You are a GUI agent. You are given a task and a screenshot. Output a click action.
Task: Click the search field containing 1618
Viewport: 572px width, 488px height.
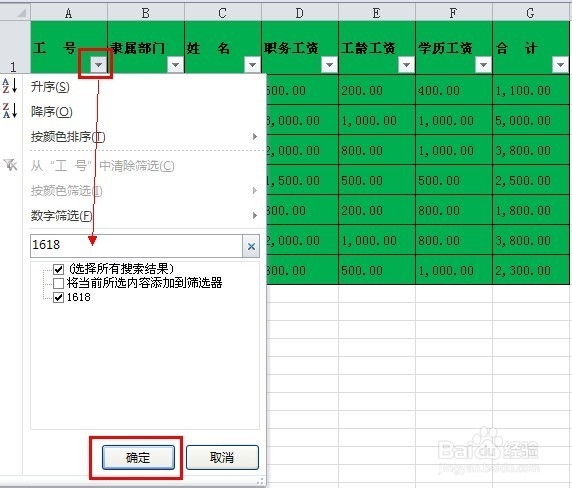click(136, 246)
